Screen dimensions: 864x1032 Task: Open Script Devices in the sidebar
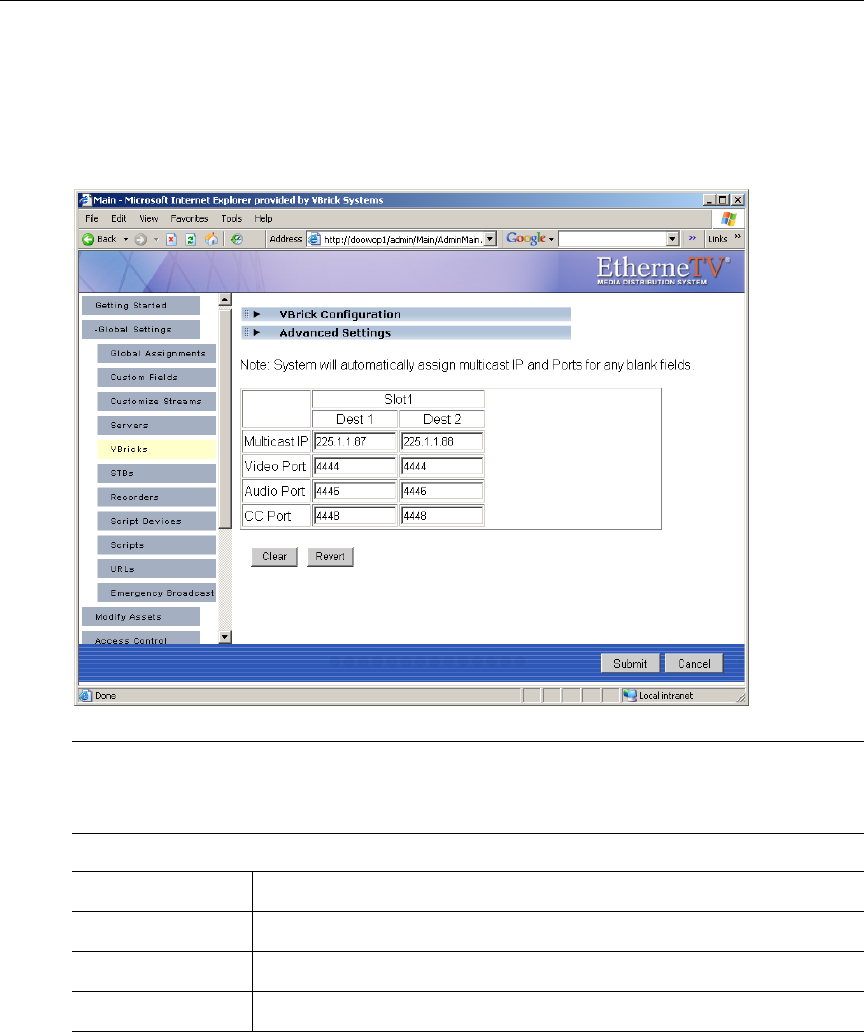157,521
